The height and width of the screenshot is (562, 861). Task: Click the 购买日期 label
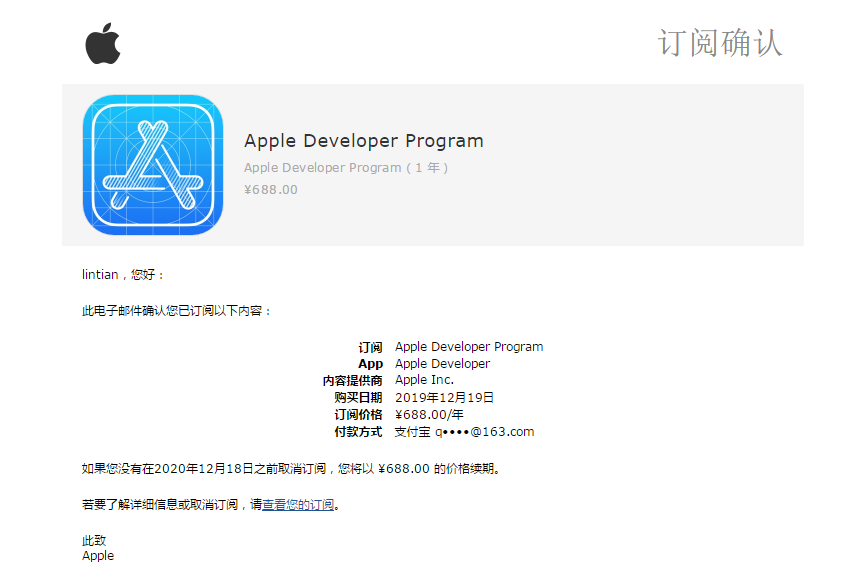tap(358, 398)
